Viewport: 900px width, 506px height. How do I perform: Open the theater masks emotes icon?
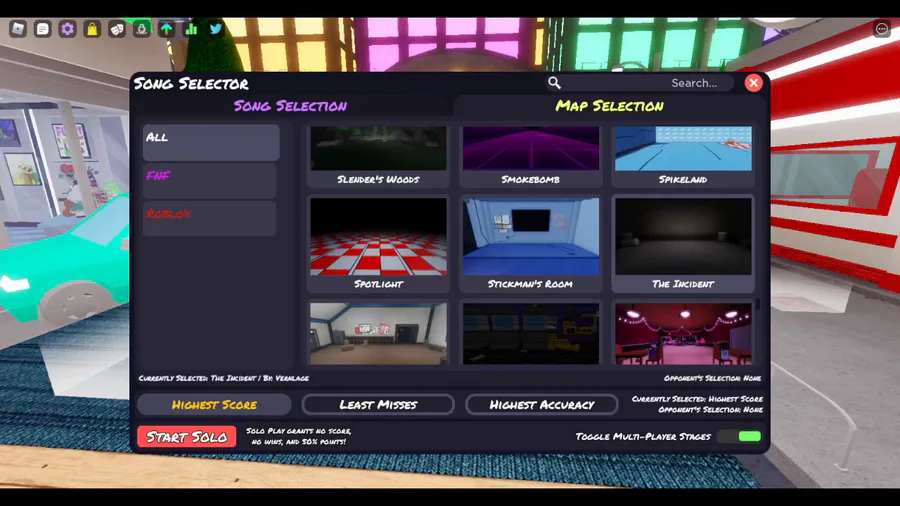[117, 29]
